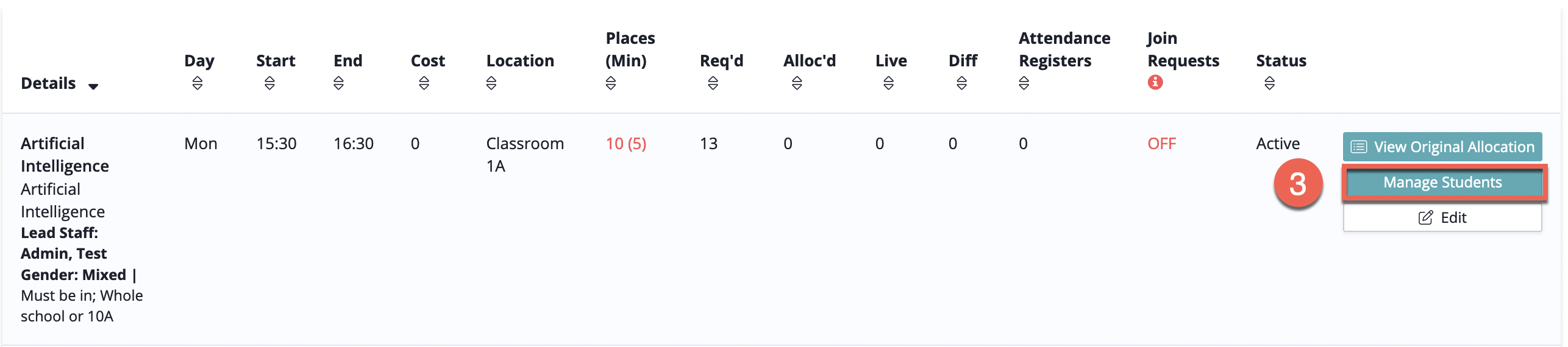The height and width of the screenshot is (347, 1568).
Task: Click the red 10 (5) places value
Action: point(625,144)
